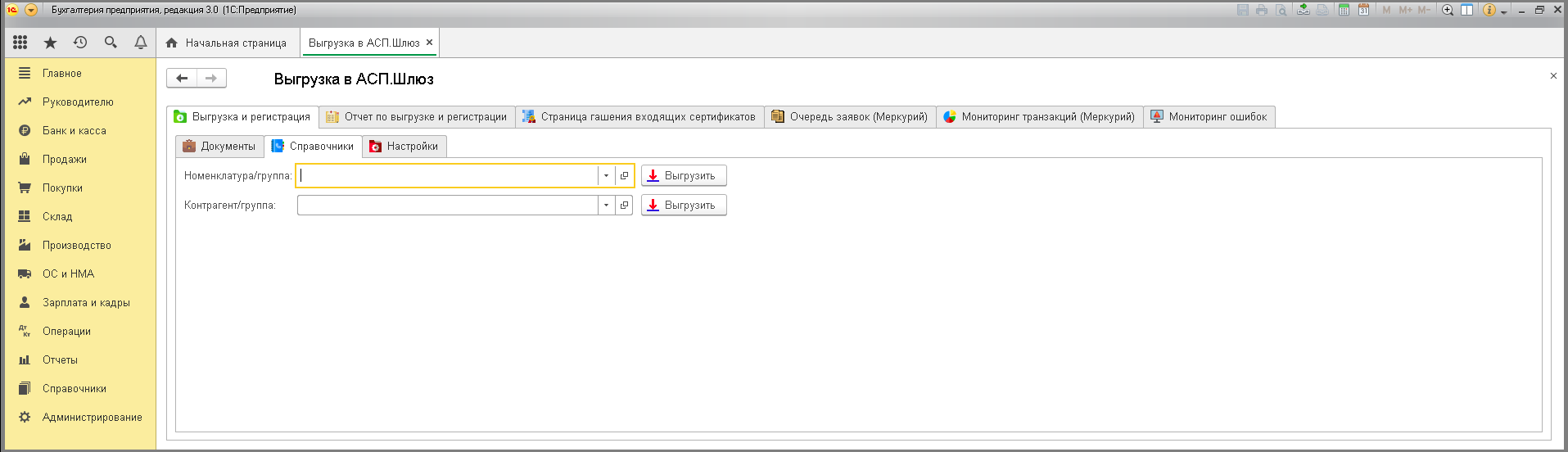Click the open button for Номенклатура/группа field
Image resolution: width=1568 pixels, height=452 pixels.
tap(624, 175)
